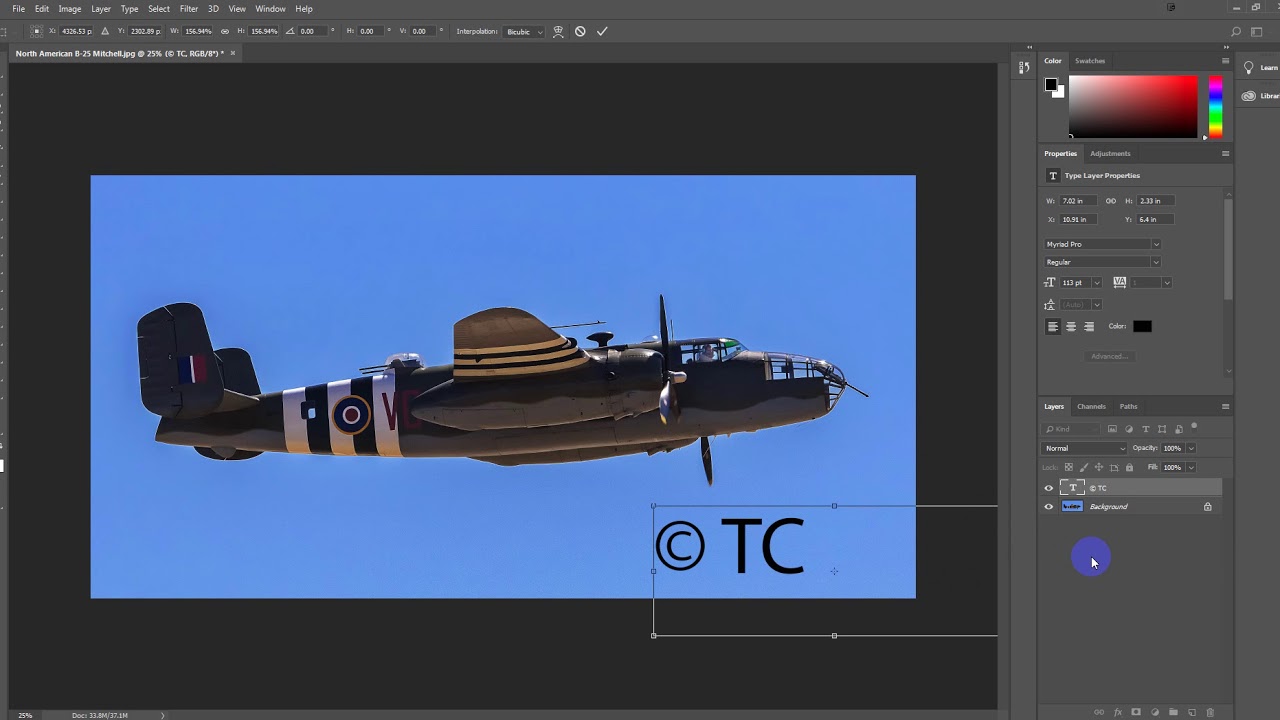Click the text Color swatch in Properties
This screenshot has height=720, width=1280.
(1142, 326)
